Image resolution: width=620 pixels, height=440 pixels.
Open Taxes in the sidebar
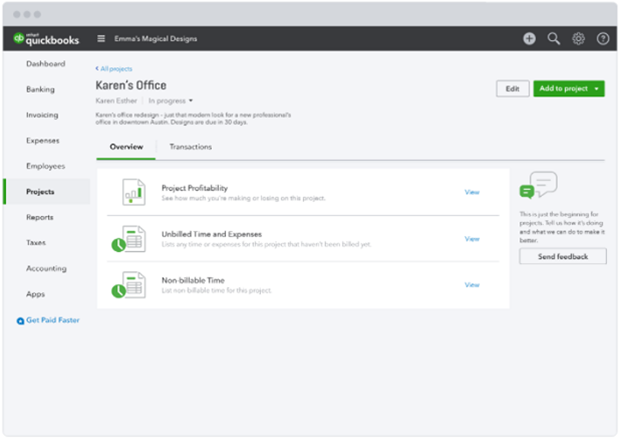(36, 243)
